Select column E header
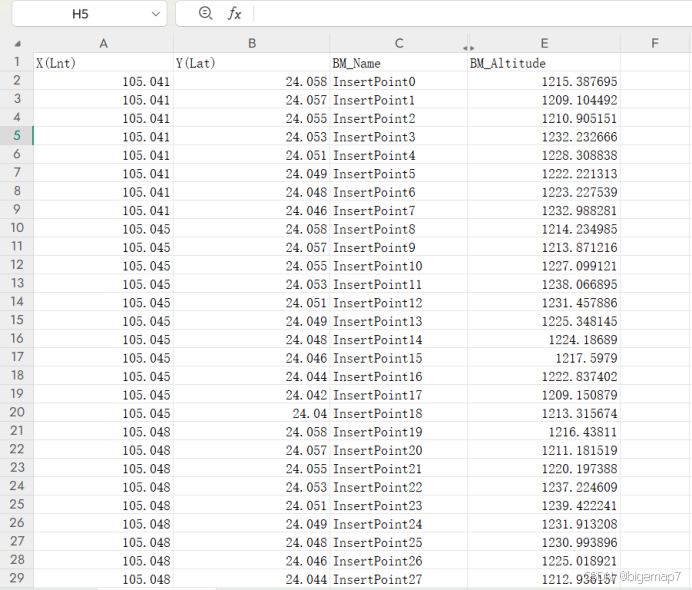 coord(544,43)
